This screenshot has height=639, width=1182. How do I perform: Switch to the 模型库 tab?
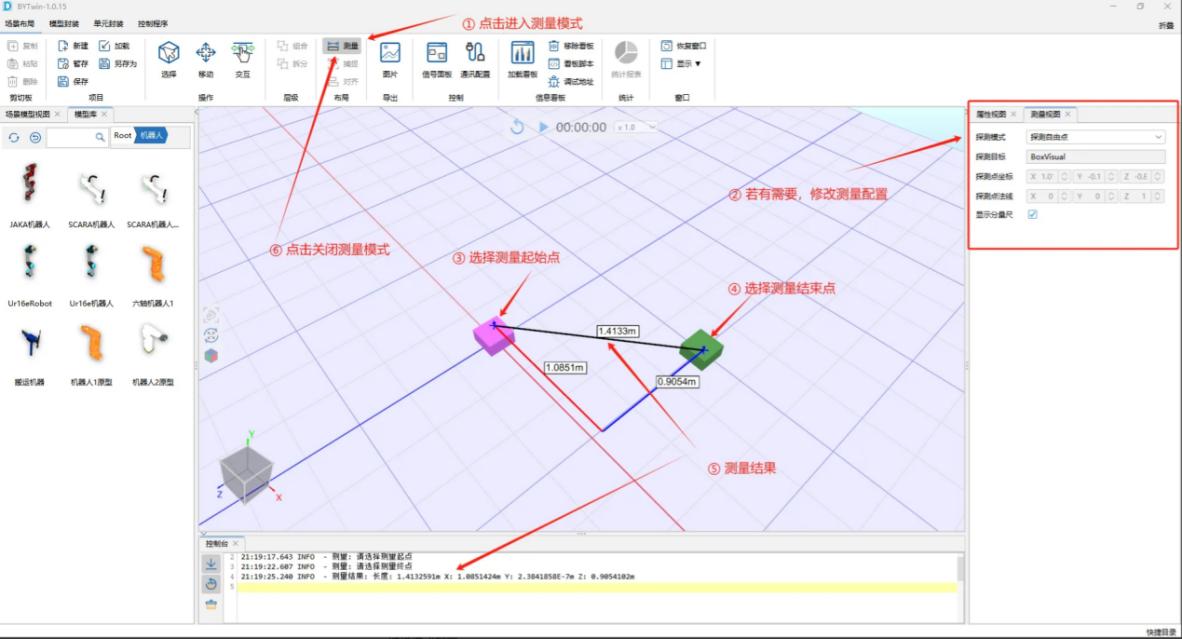[x=85, y=114]
